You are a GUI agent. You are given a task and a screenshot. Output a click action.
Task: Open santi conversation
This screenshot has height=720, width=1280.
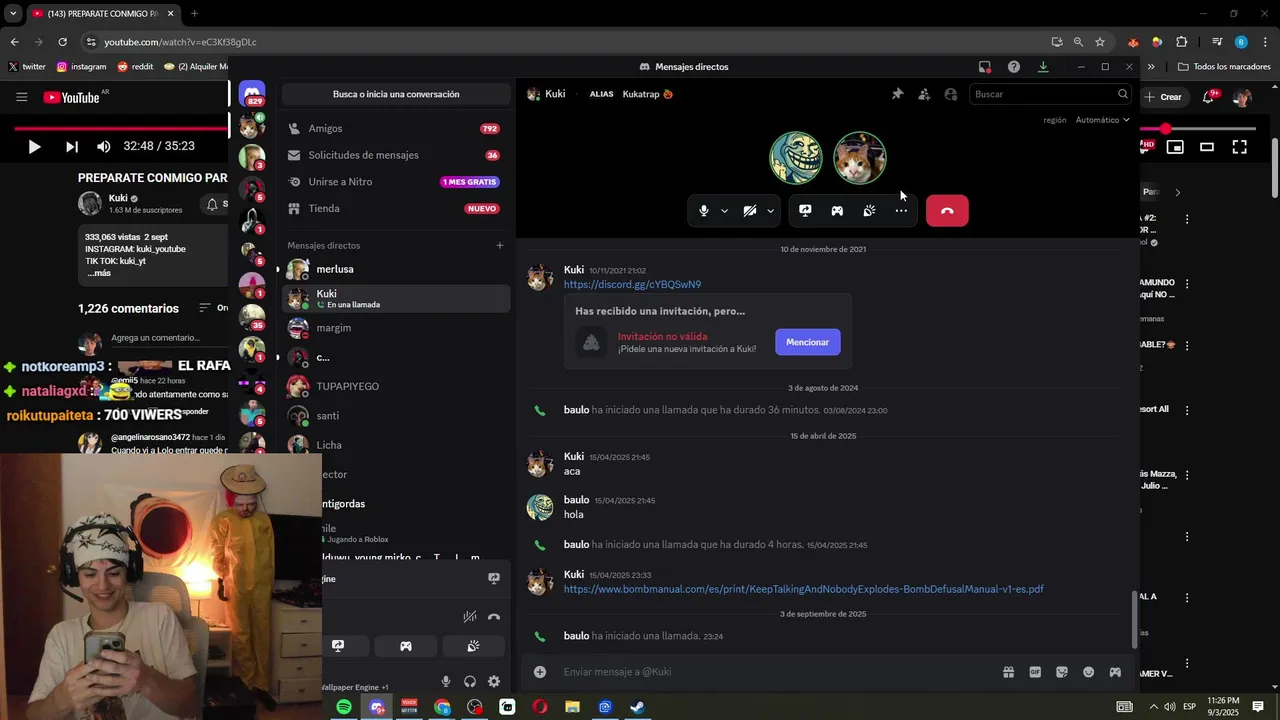click(x=396, y=416)
